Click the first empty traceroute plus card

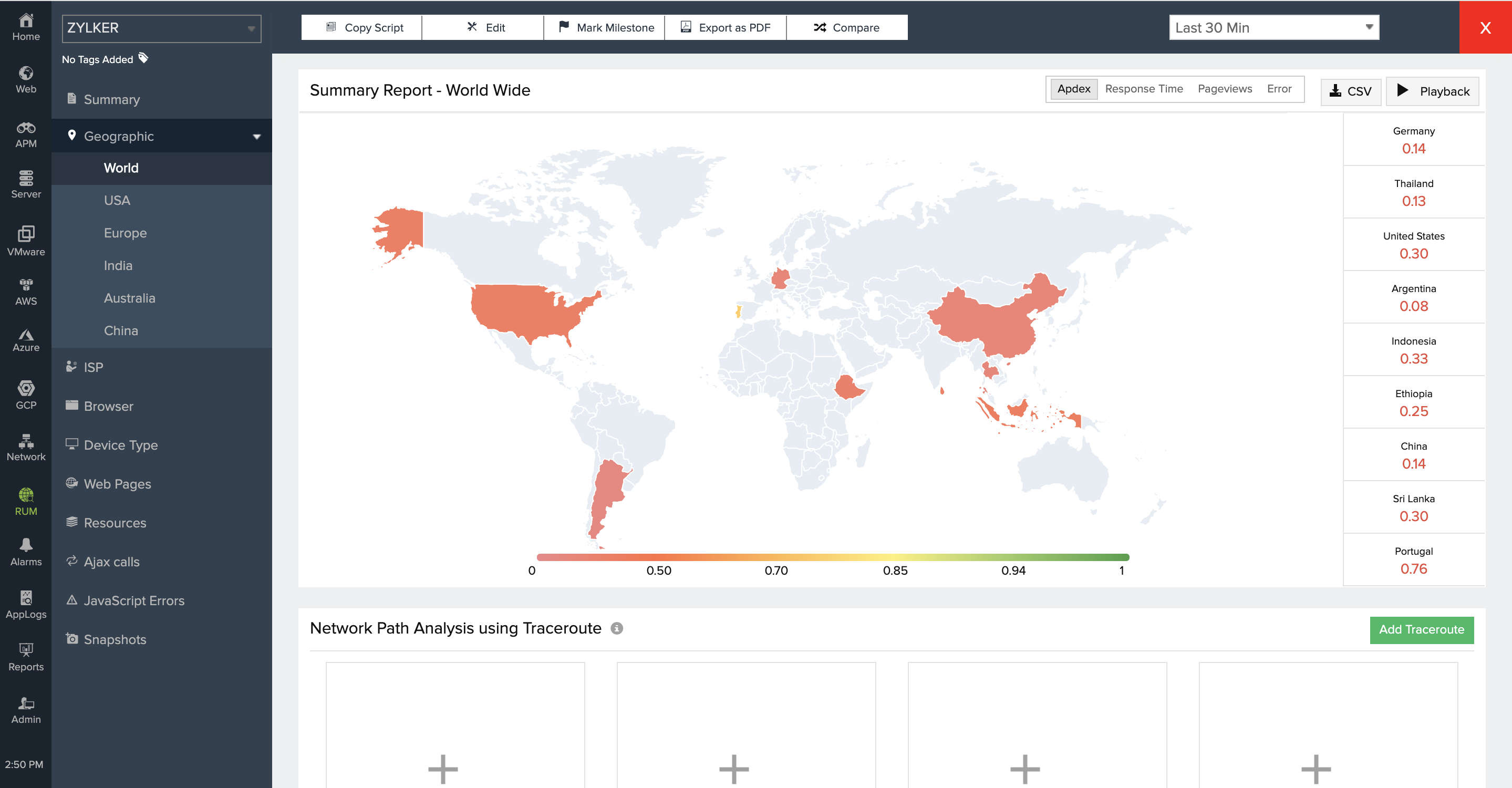tap(455, 725)
